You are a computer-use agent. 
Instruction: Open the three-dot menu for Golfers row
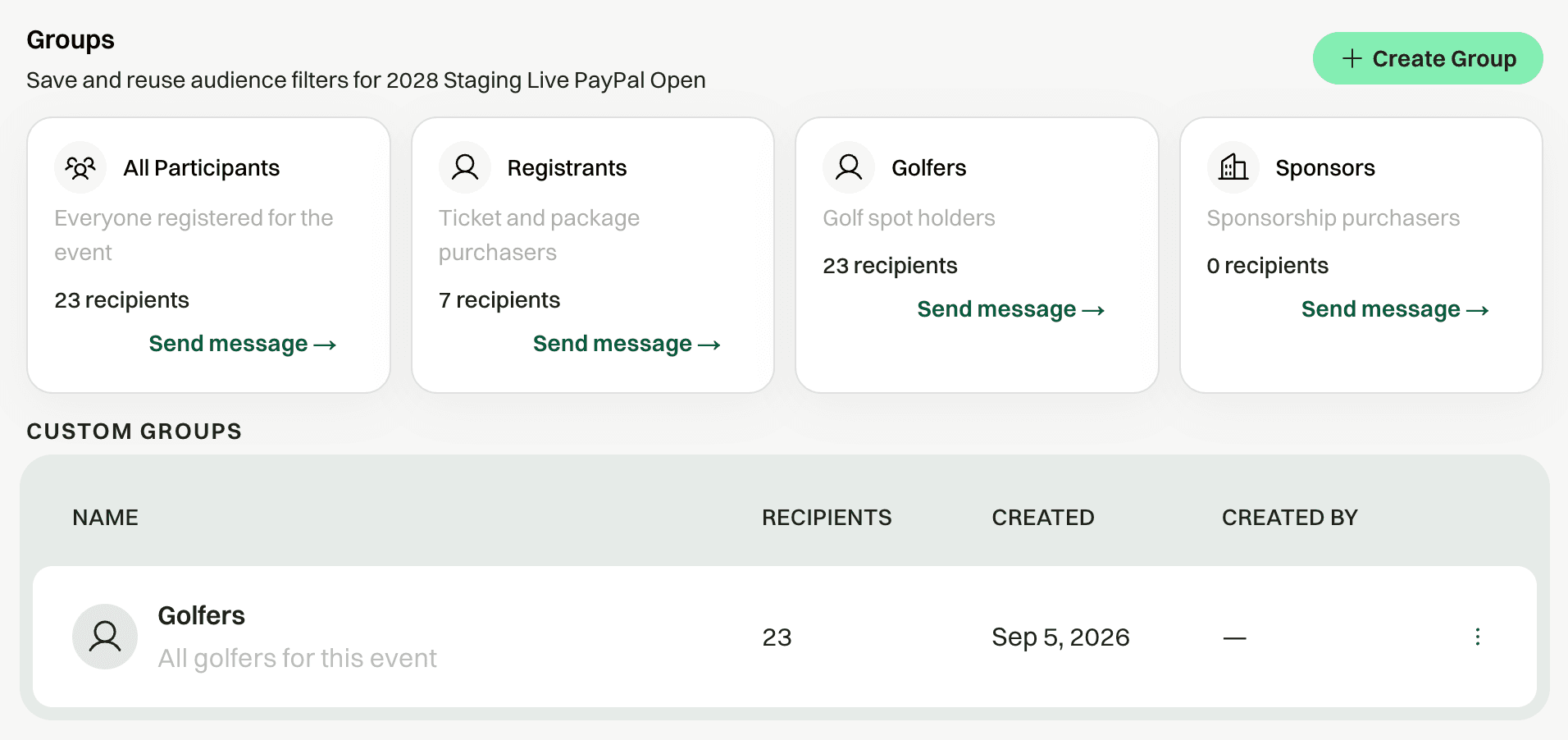point(1478,637)
